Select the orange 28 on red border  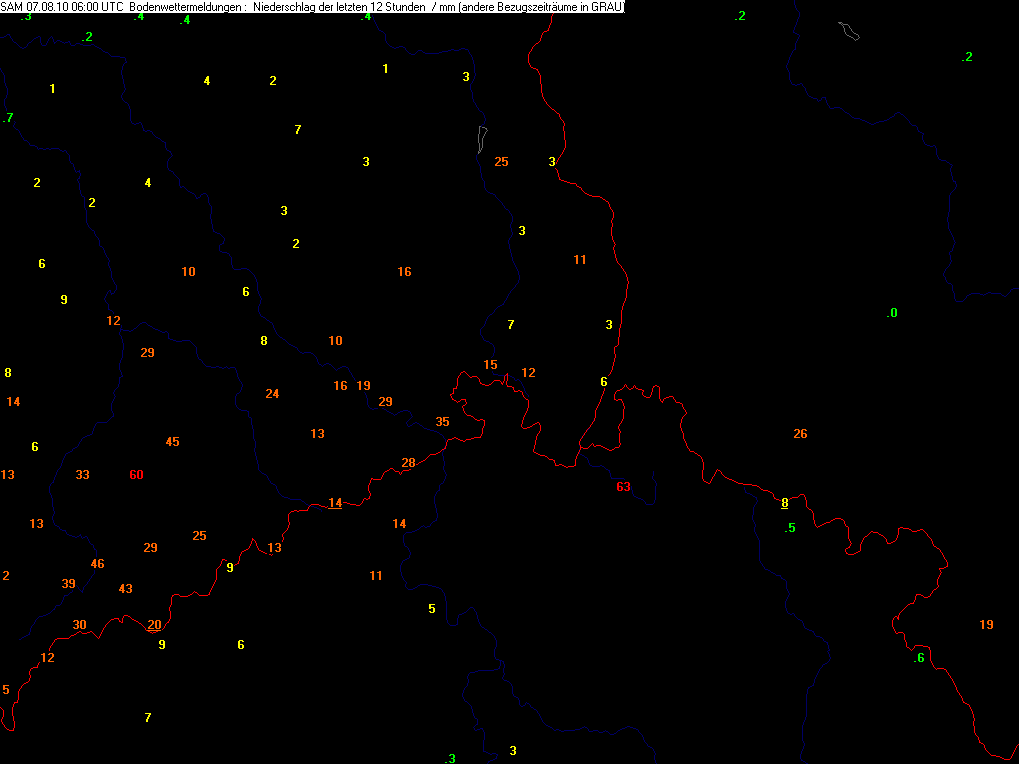click(408, 463)
